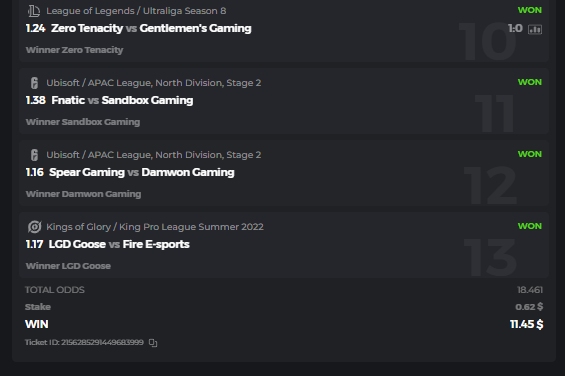The width and height of the screenshot is (565, 376).
Task: Open Zero Tenacity vs Gentlemen's Gaming match
Action: point(151,28)
